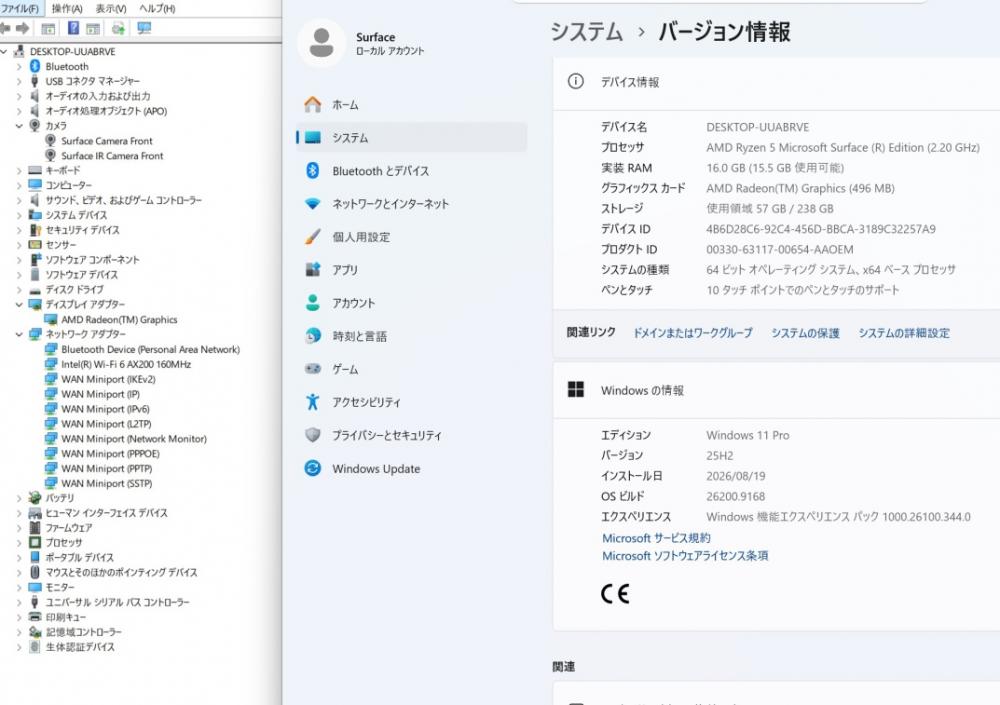Go to システム breadcrumb in Settings
The image size is (1000, 705).
tap(587, 31)
